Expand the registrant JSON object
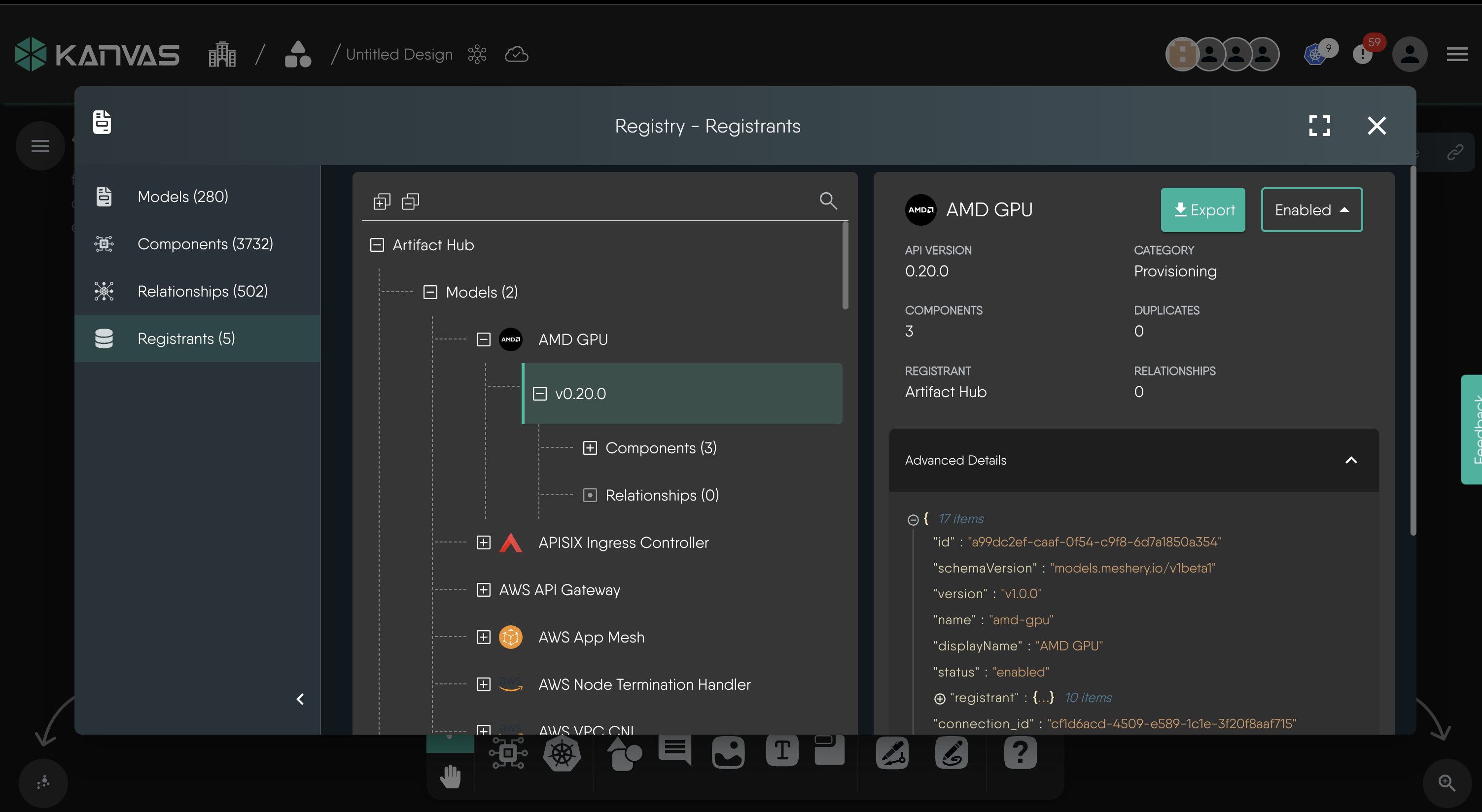 pyautogui.click(x=940, y=699)
